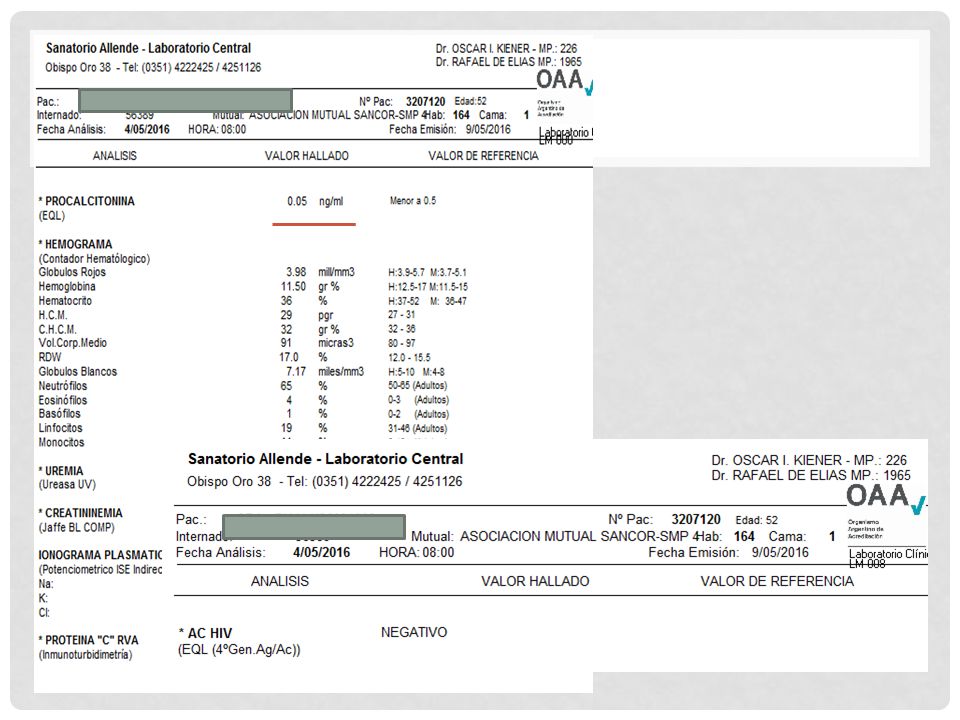The image size is (960, 720).
Task: Select the Globulos Blancos value 7.17
Action: [x=296, y=372]
